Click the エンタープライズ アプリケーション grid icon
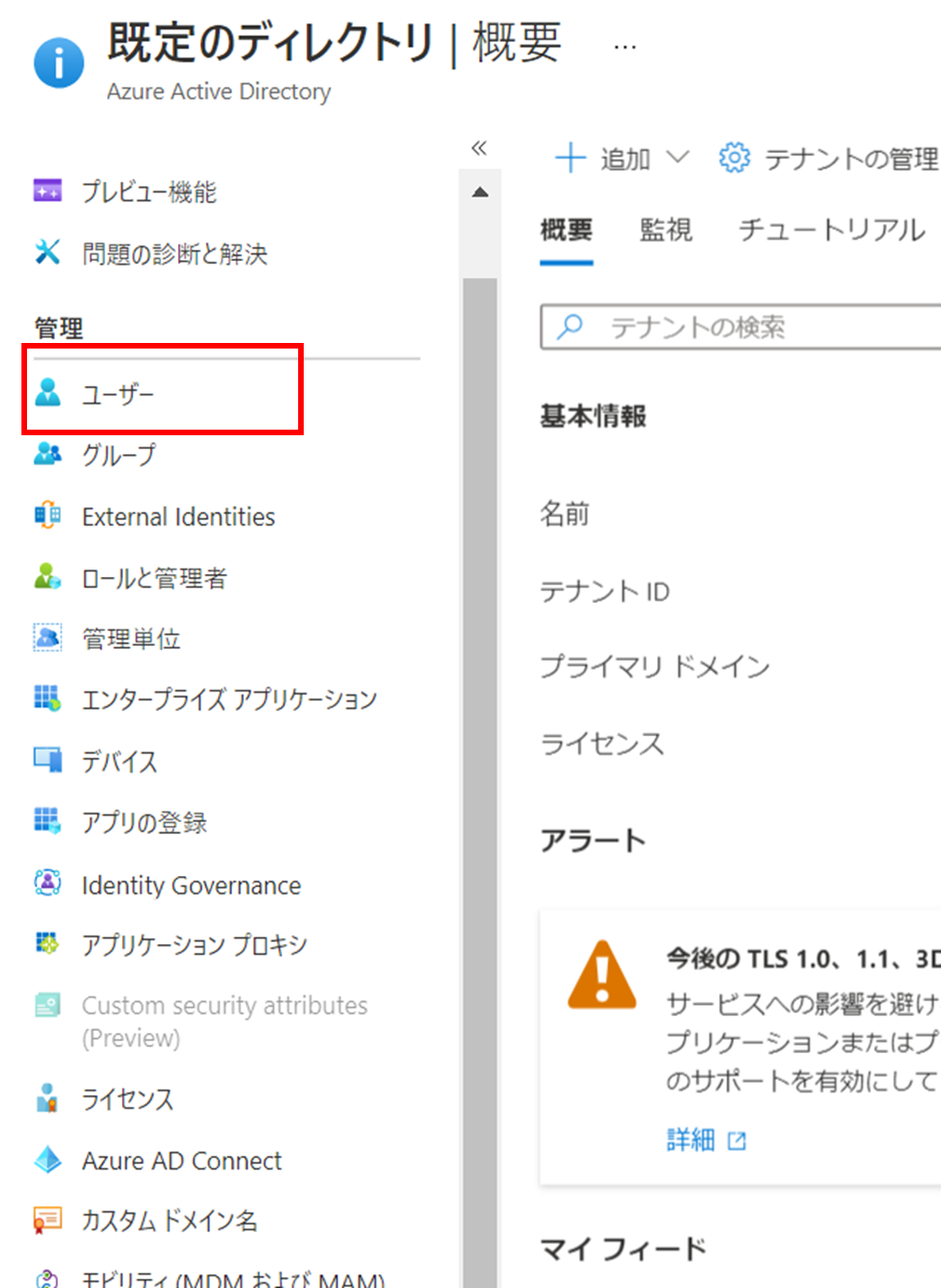Viewport: 941px width, 1288px height. pos(48,697)
